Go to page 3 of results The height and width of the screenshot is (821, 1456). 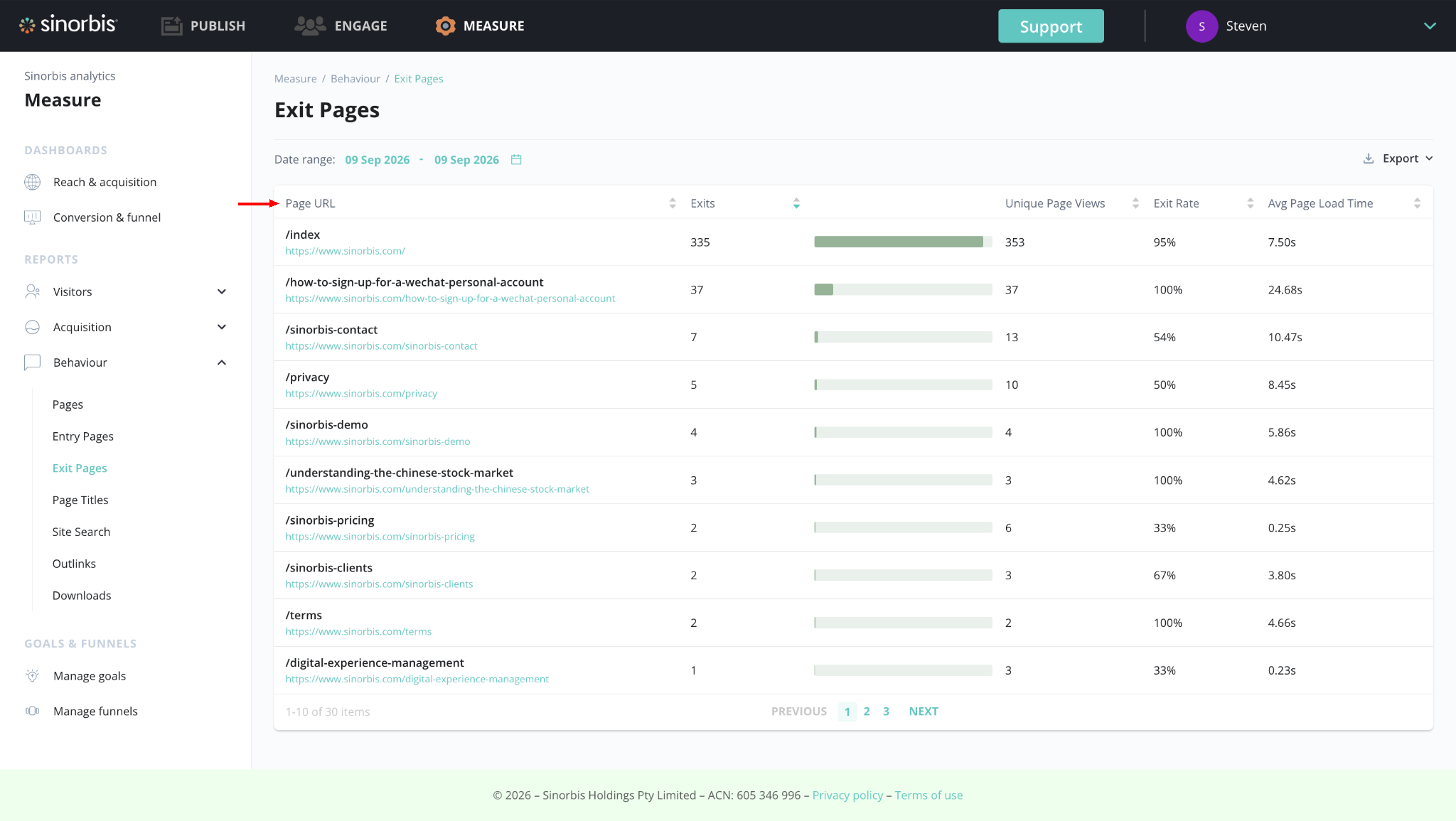point(886,712)
